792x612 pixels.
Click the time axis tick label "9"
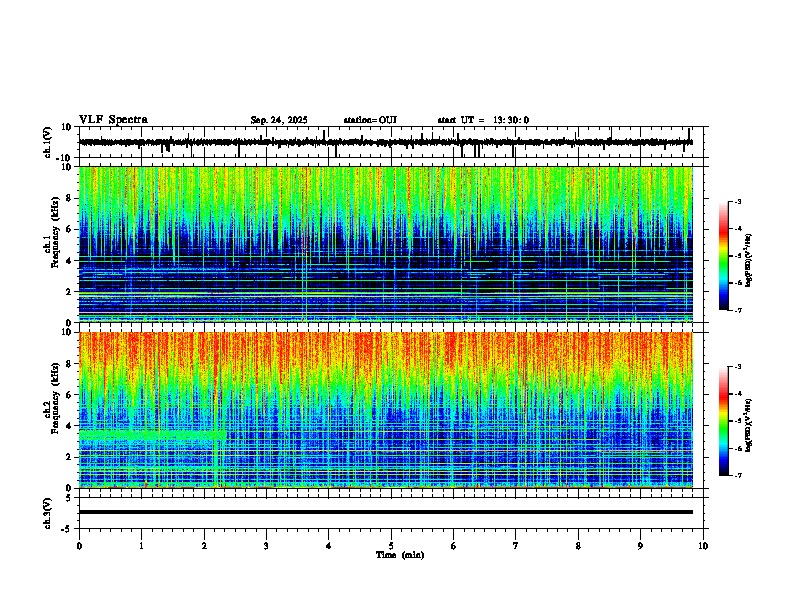point(640,546)
